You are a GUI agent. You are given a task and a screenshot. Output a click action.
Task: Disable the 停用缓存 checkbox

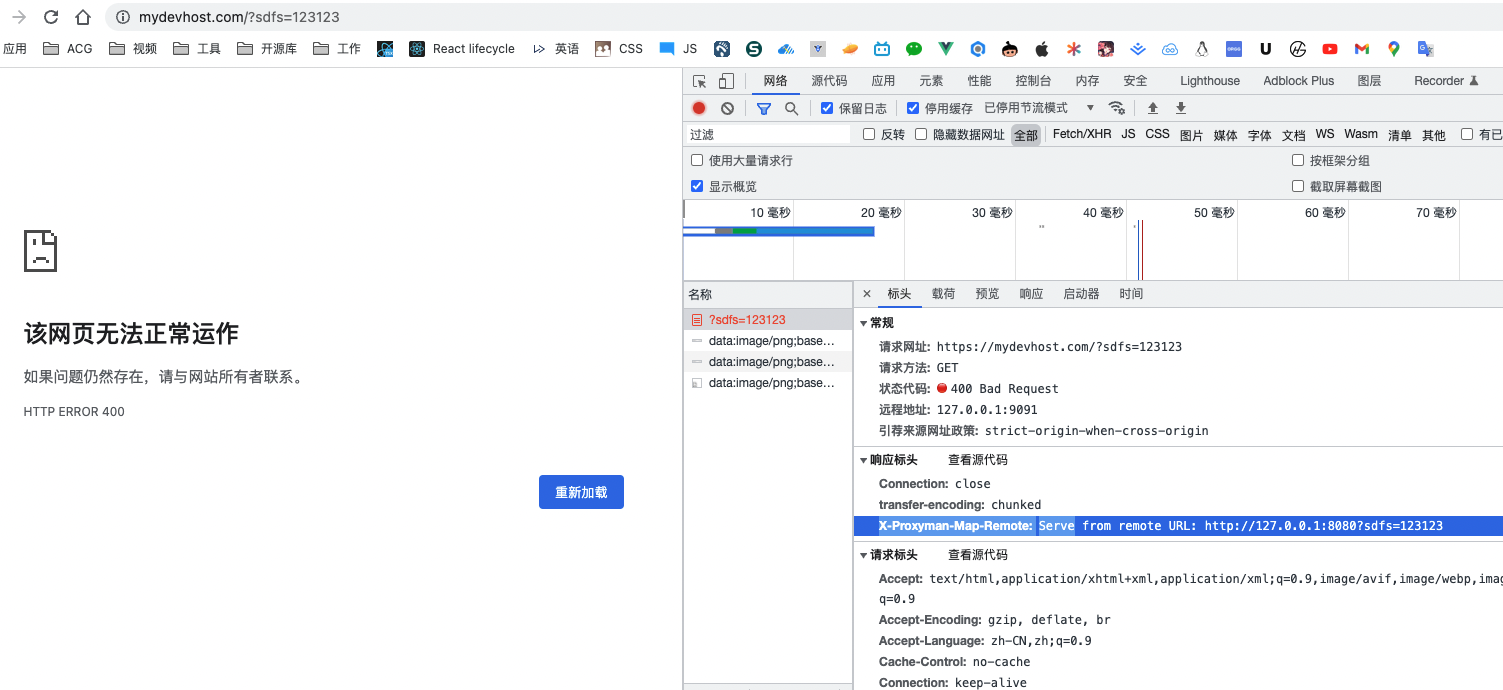(913, 108)
